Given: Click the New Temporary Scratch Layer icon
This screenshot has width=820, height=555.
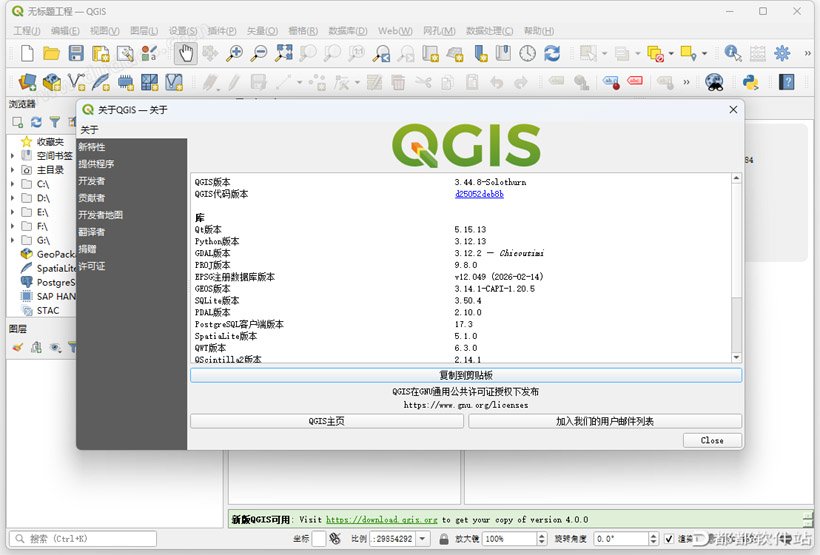Looking at the screenshot, I should click(x=126, y=82).
